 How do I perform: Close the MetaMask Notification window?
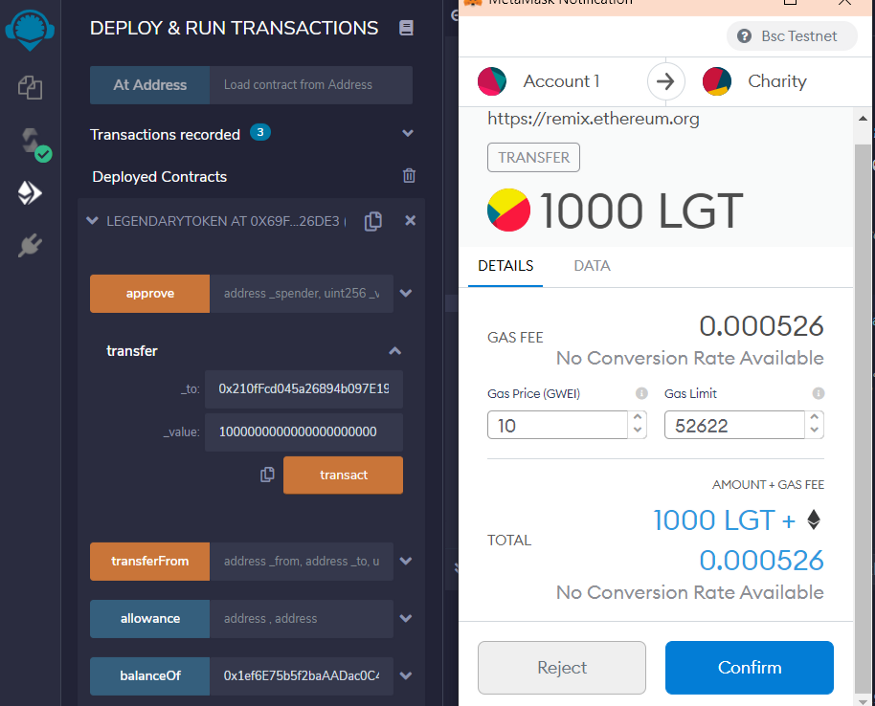coord(844,3)
